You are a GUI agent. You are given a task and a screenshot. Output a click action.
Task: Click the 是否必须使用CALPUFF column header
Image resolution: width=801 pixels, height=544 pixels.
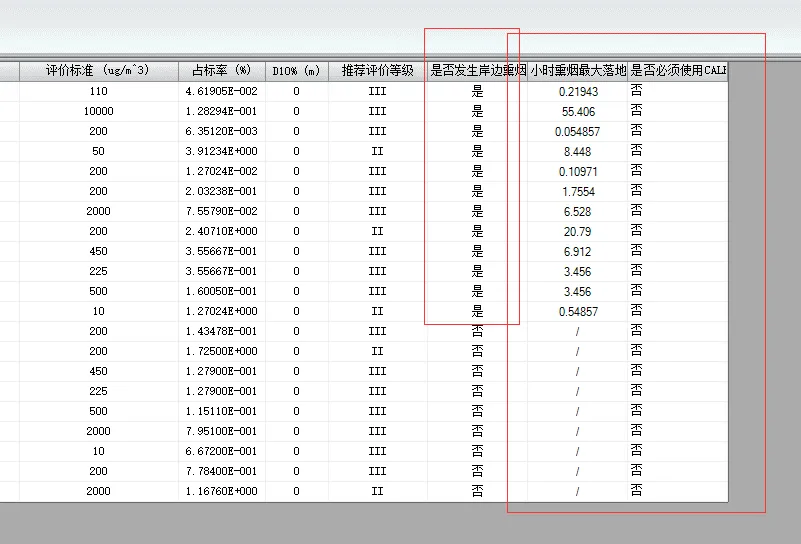click(677, 70)
